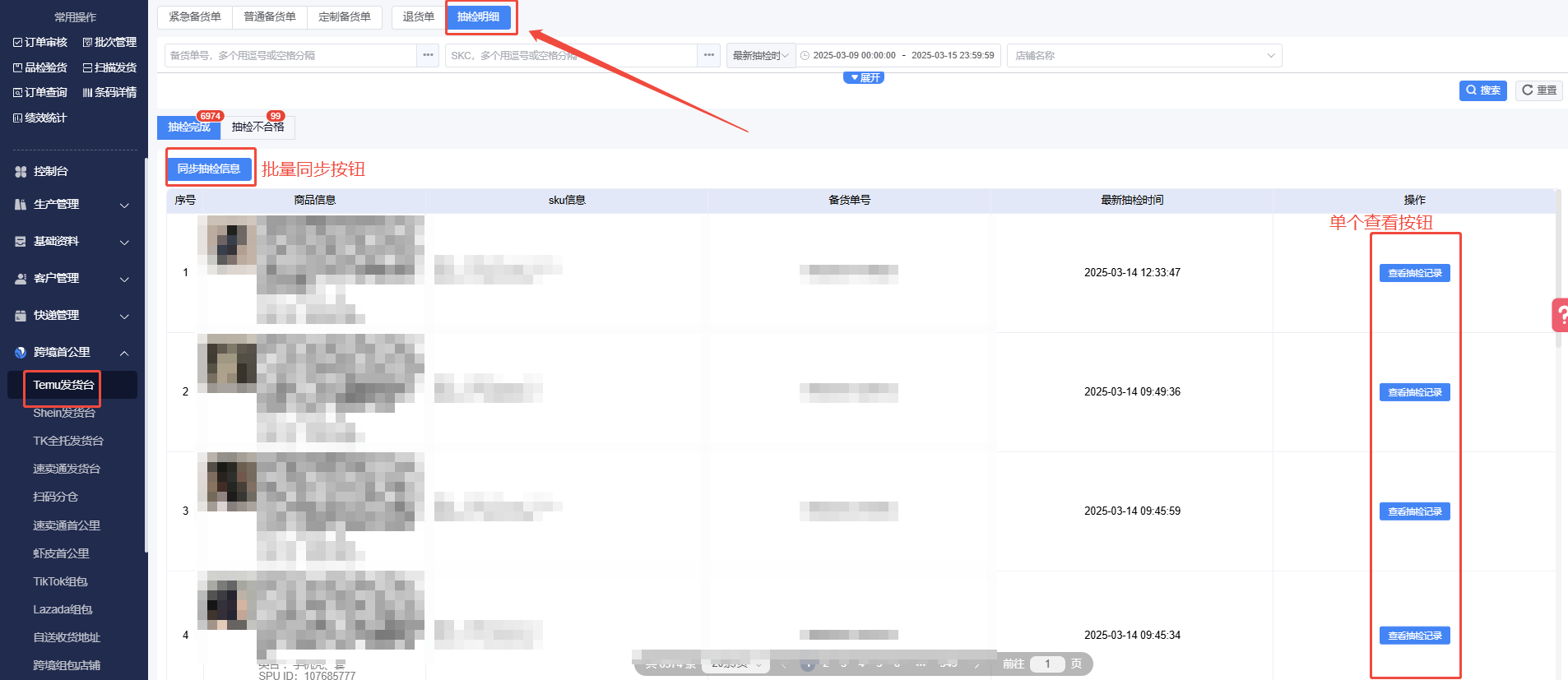Viewport: 1568px width, 680px height.
Task: Switch to the 退货单 tab
Action: (x=419, y=17)
